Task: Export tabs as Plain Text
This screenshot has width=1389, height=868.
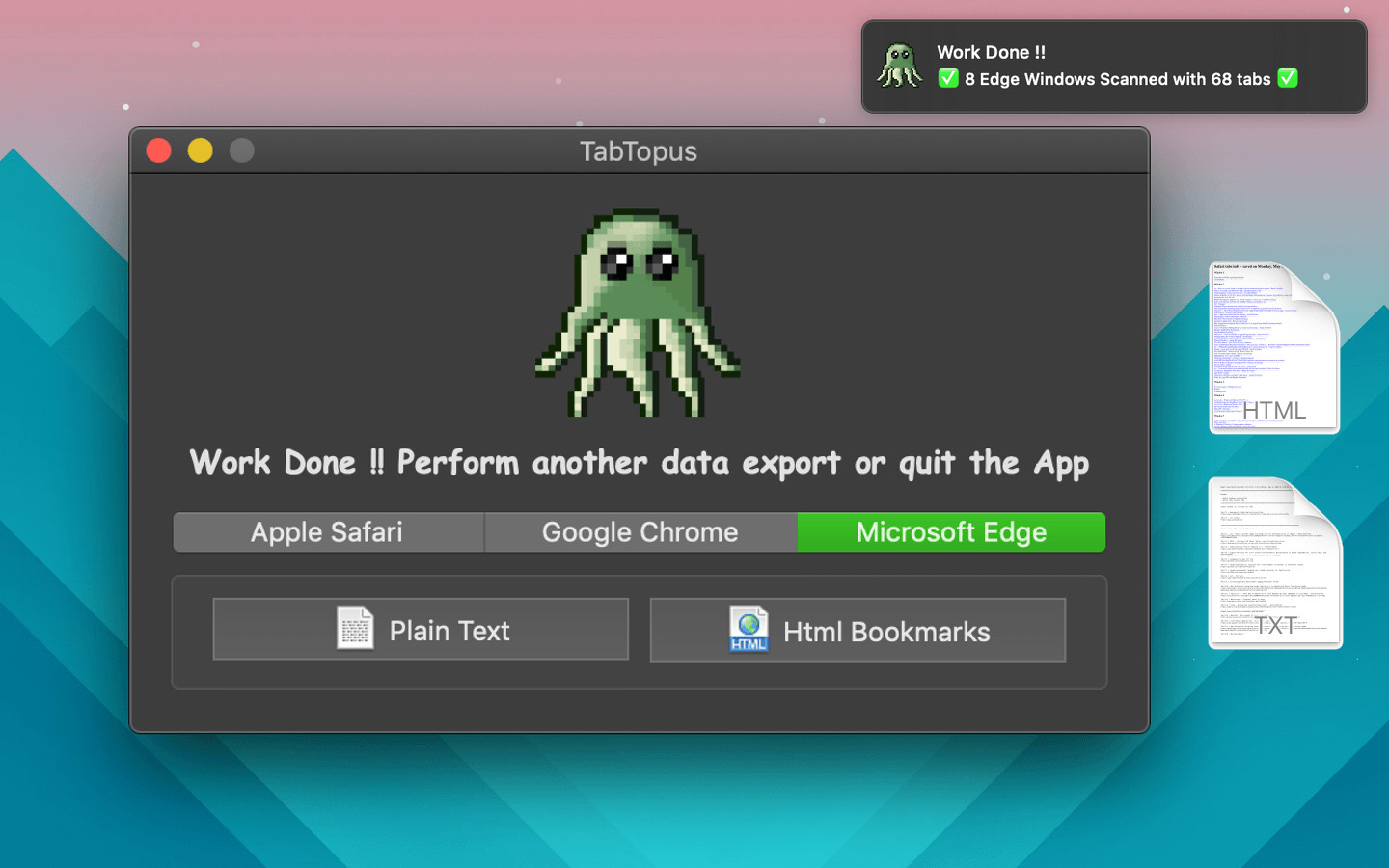Action: tap(421, 630)
